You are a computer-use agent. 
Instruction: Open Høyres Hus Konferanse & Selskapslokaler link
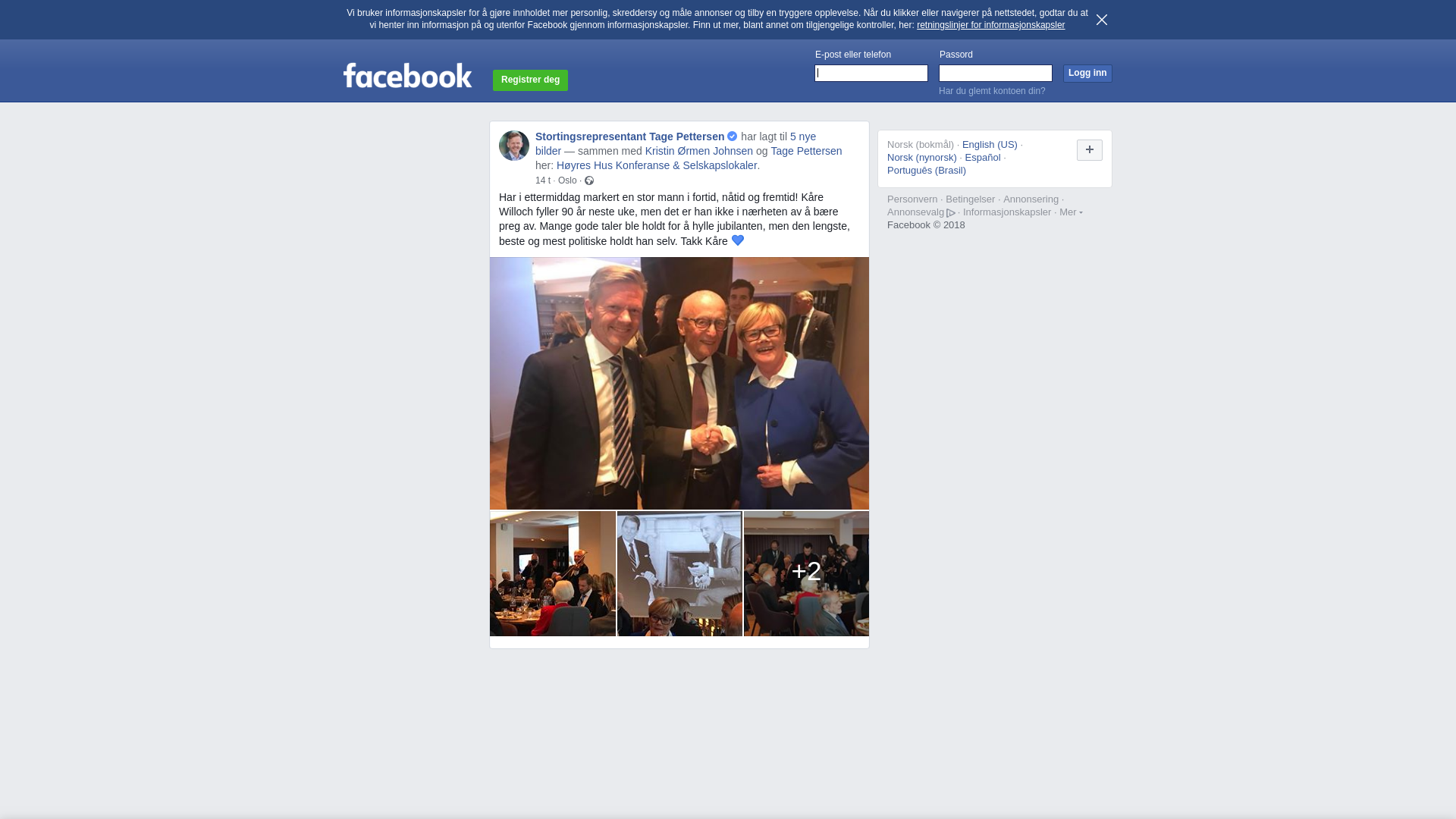tap(657, 165)
